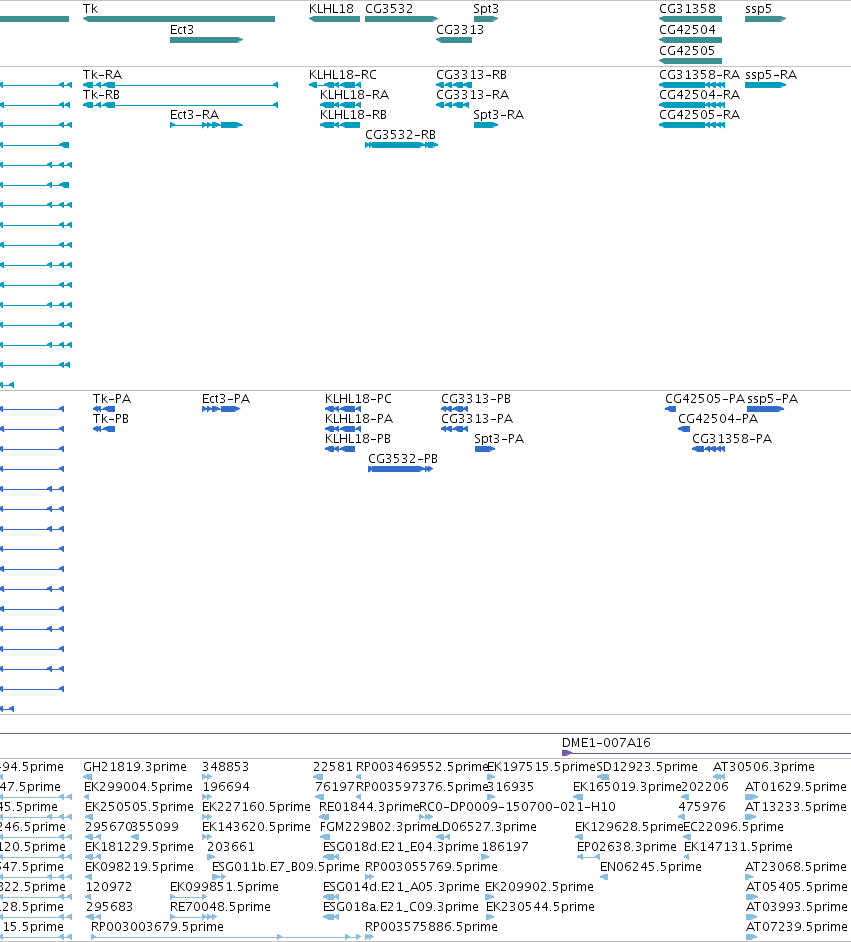Select the Spt3-RA transcript label

click(498, 115)
